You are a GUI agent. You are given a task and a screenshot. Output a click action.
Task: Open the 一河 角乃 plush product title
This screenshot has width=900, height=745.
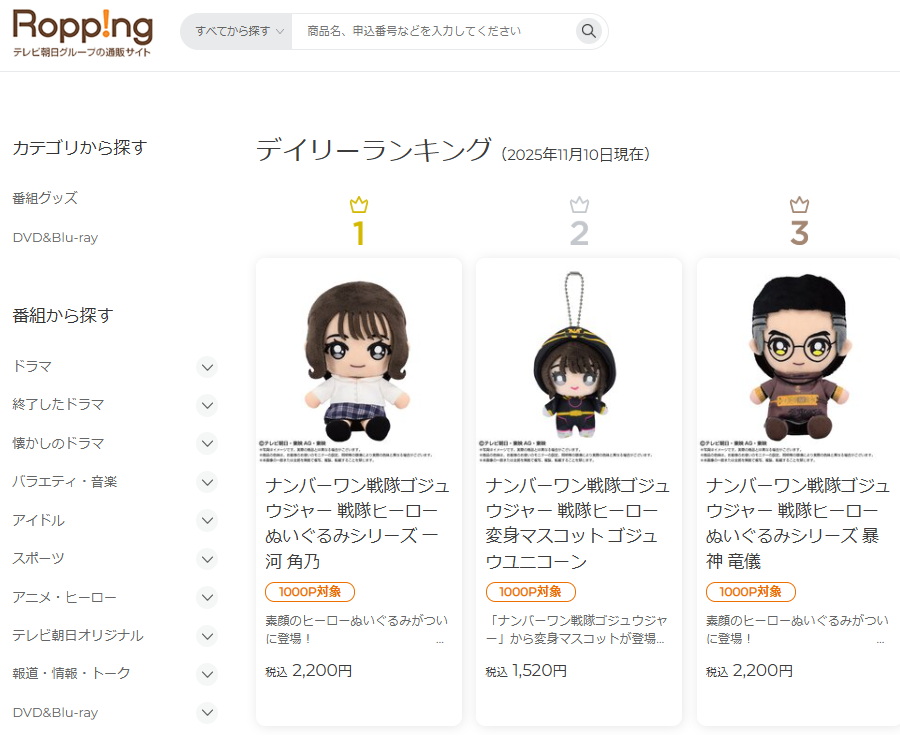click(x=357, y=523)
